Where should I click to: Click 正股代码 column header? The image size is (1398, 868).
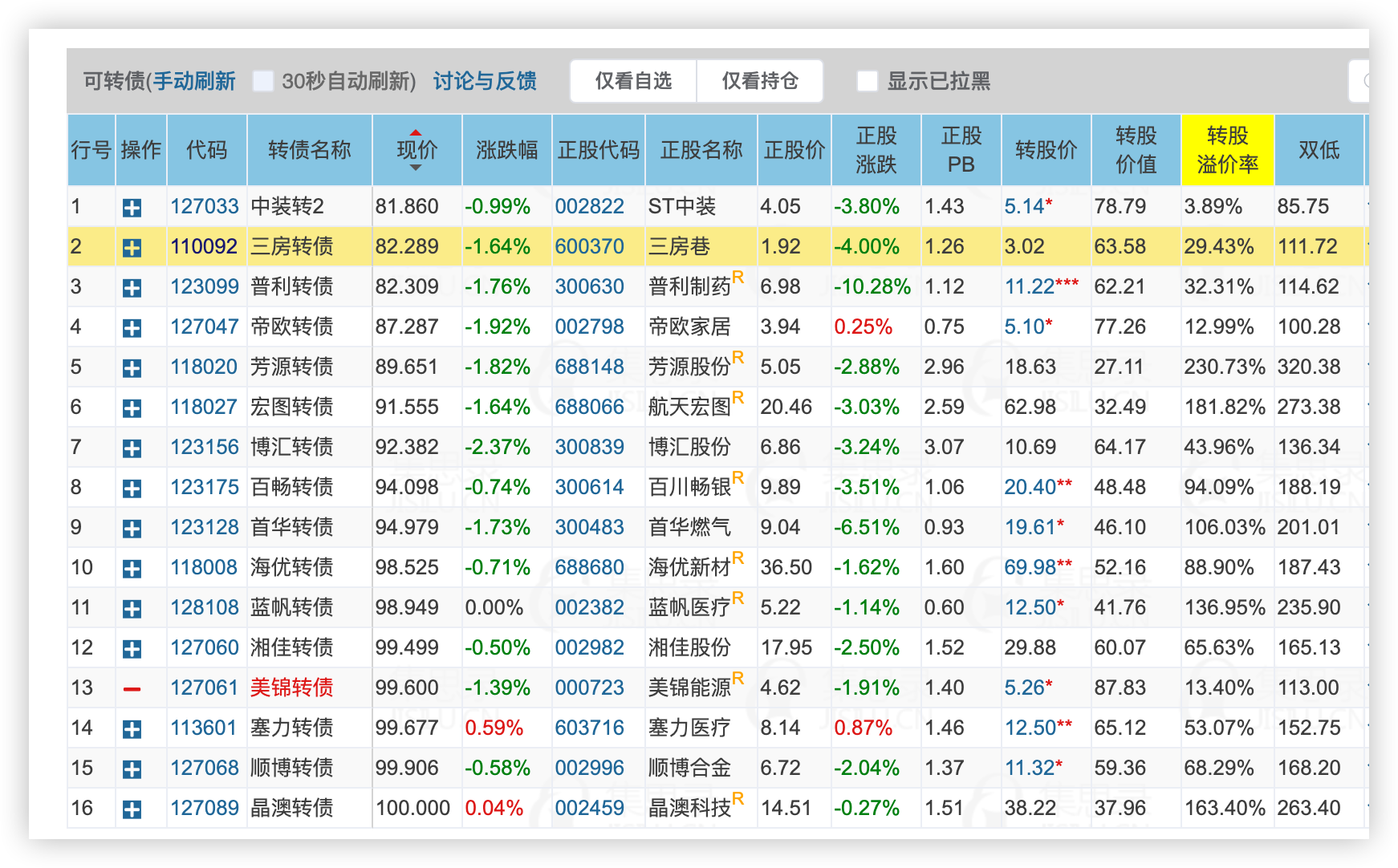click(599, 150)
